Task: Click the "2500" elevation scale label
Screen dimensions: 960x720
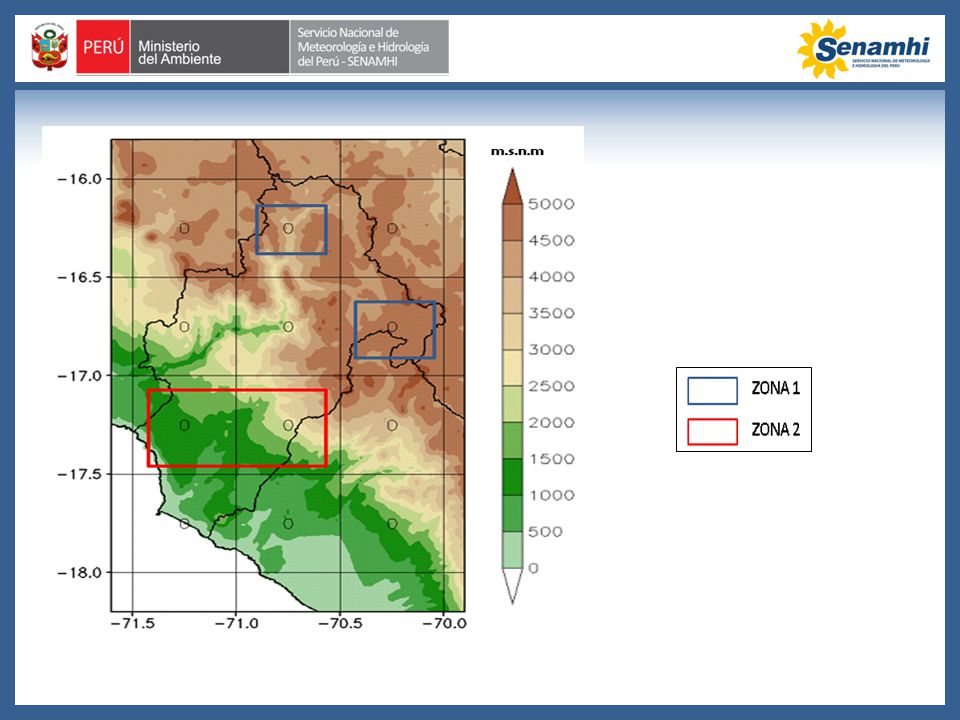Action: click(x=552, y=386)
